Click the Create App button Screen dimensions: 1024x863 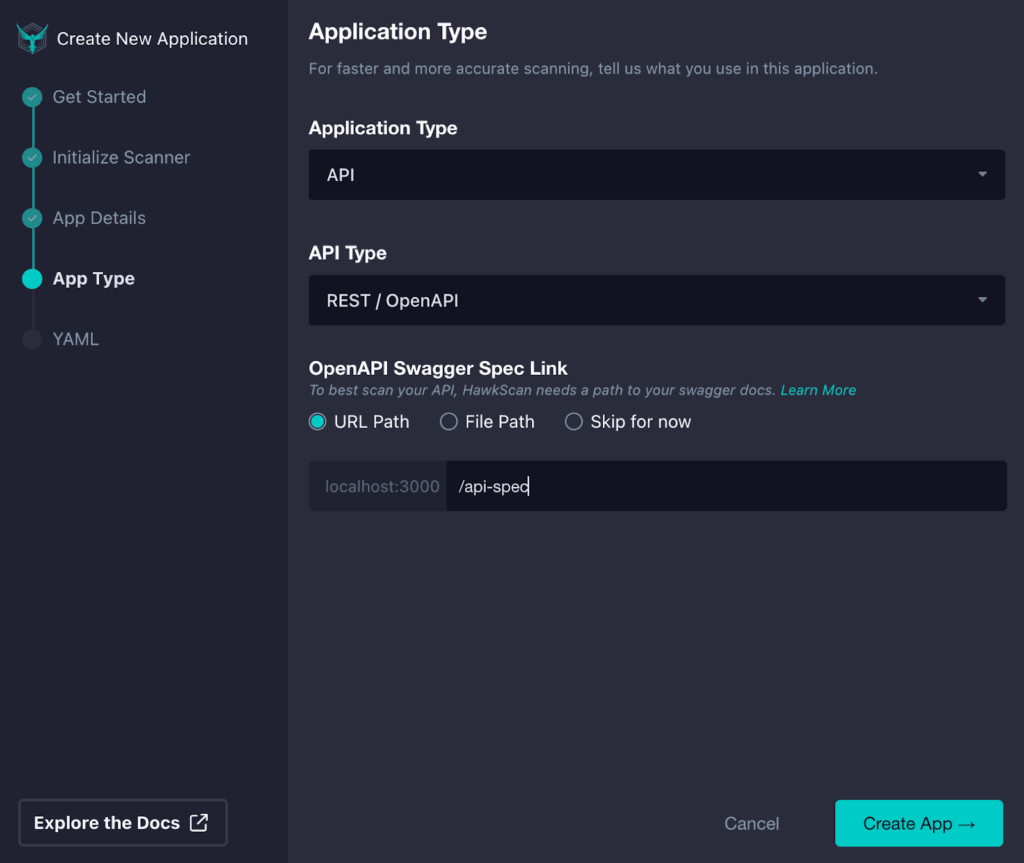coord(918,823)
